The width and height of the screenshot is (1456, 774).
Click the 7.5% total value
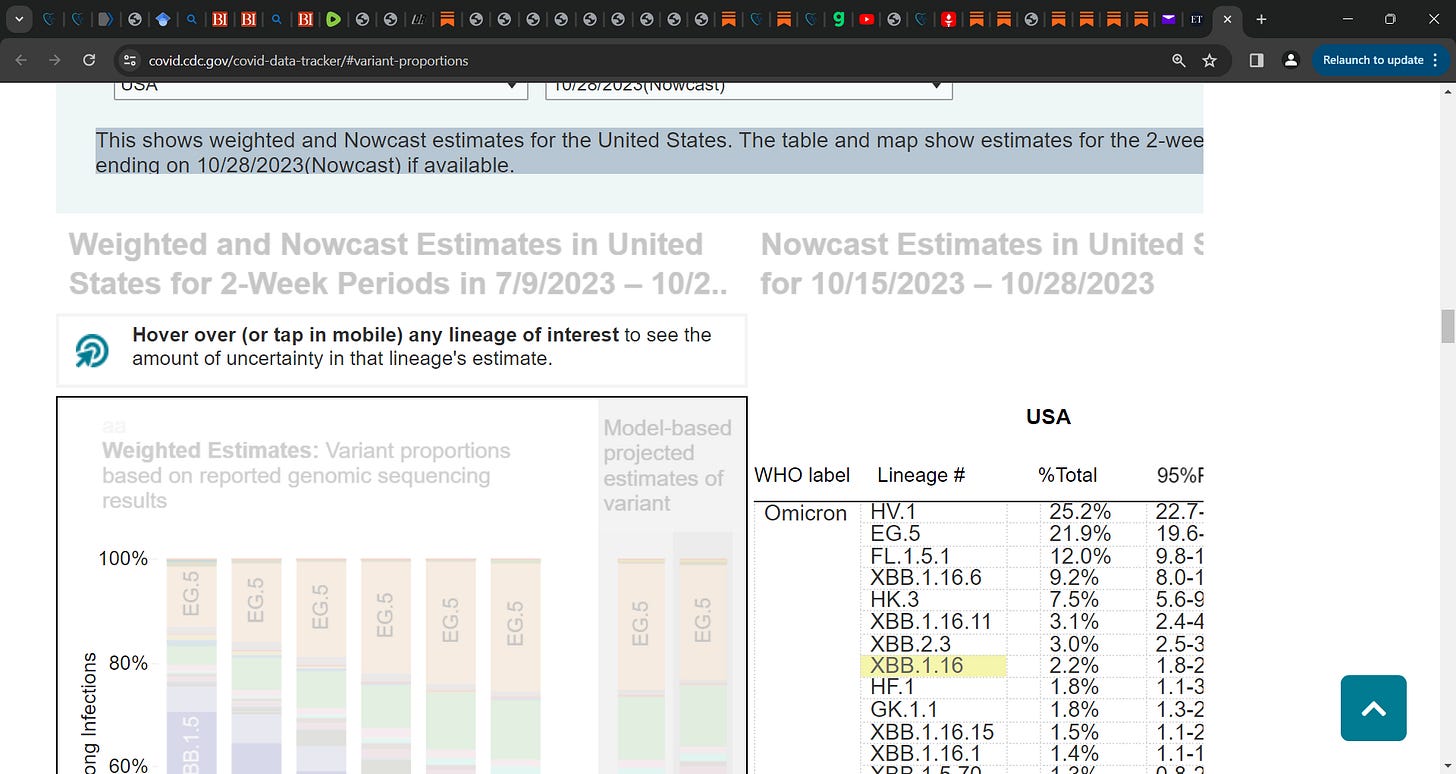click(1074, 600)
